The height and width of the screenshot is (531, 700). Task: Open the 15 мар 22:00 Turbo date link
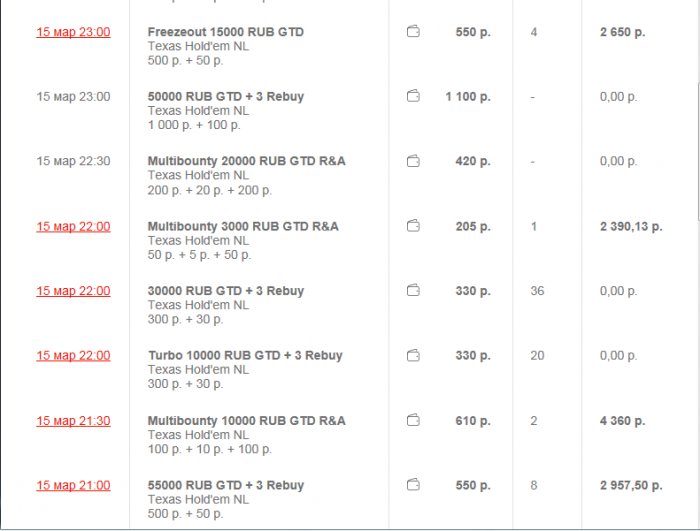click(73, 356)
